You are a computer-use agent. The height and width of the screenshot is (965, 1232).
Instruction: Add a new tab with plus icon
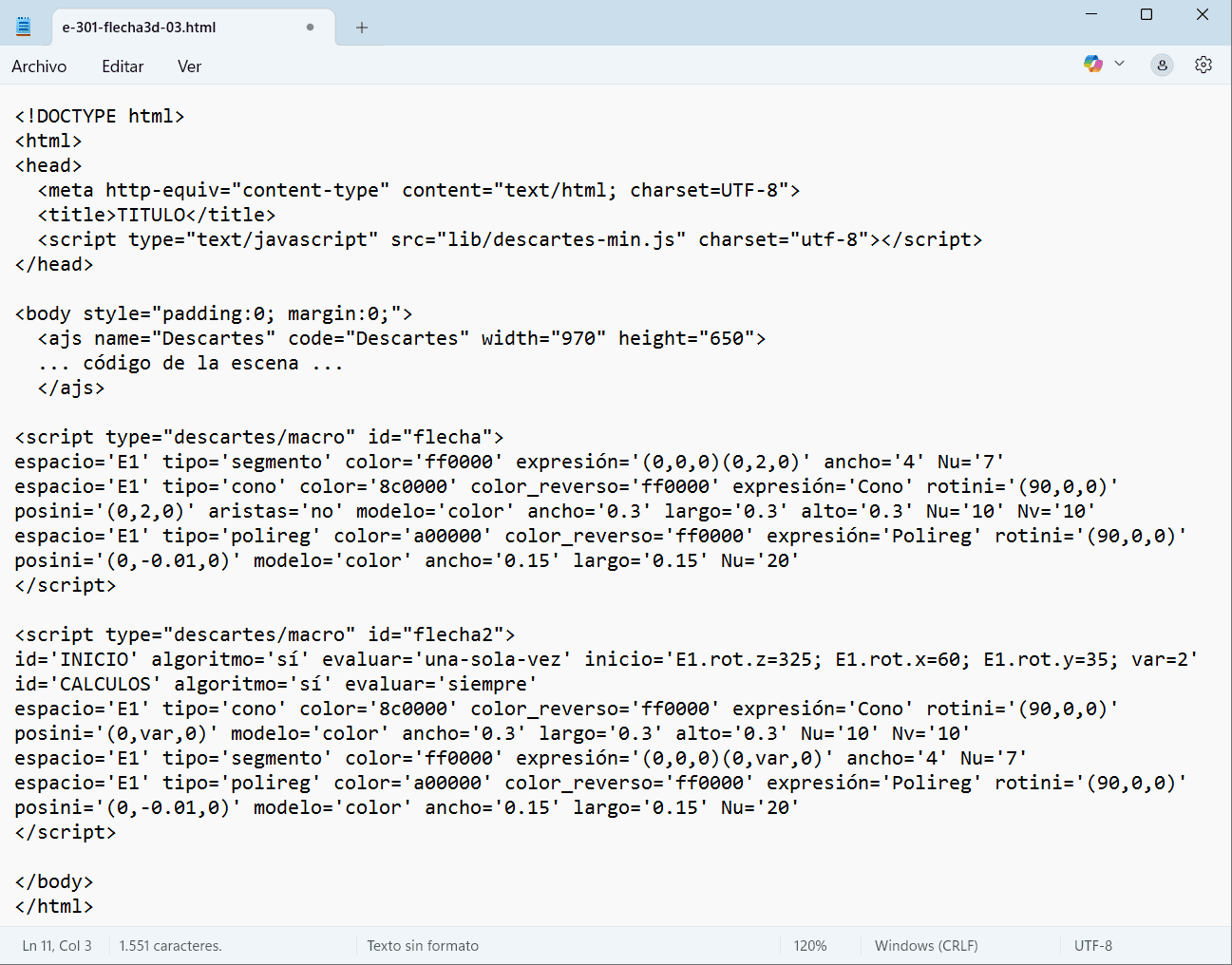[x=362, y=28]
